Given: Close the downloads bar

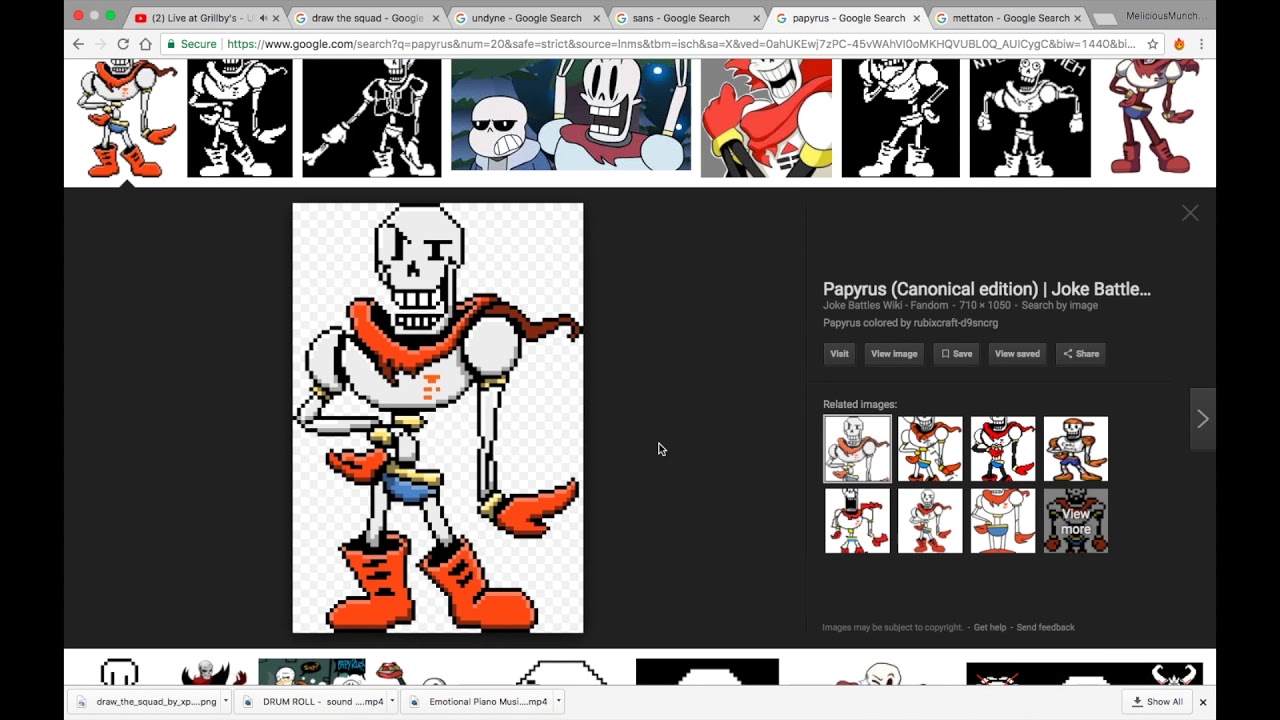Looking at the screenshot, I should 1203,702.
